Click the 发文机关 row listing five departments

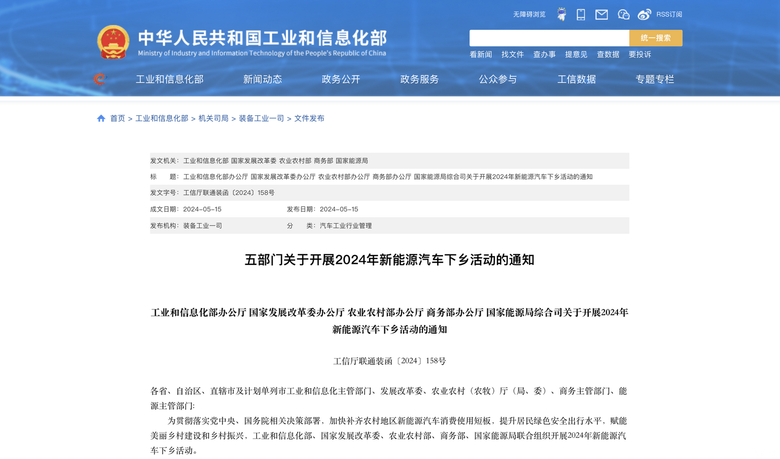point(390,161)
